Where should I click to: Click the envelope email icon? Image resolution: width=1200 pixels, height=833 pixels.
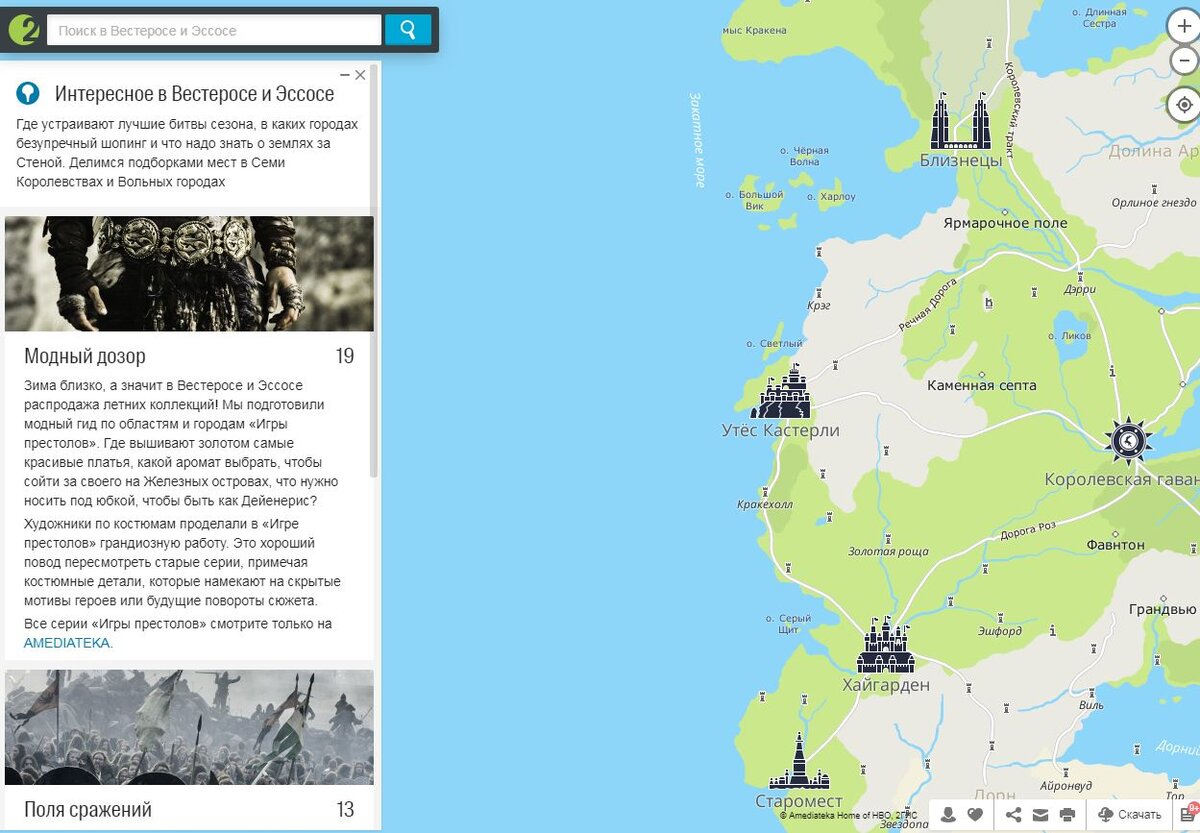coord(1040,814)
